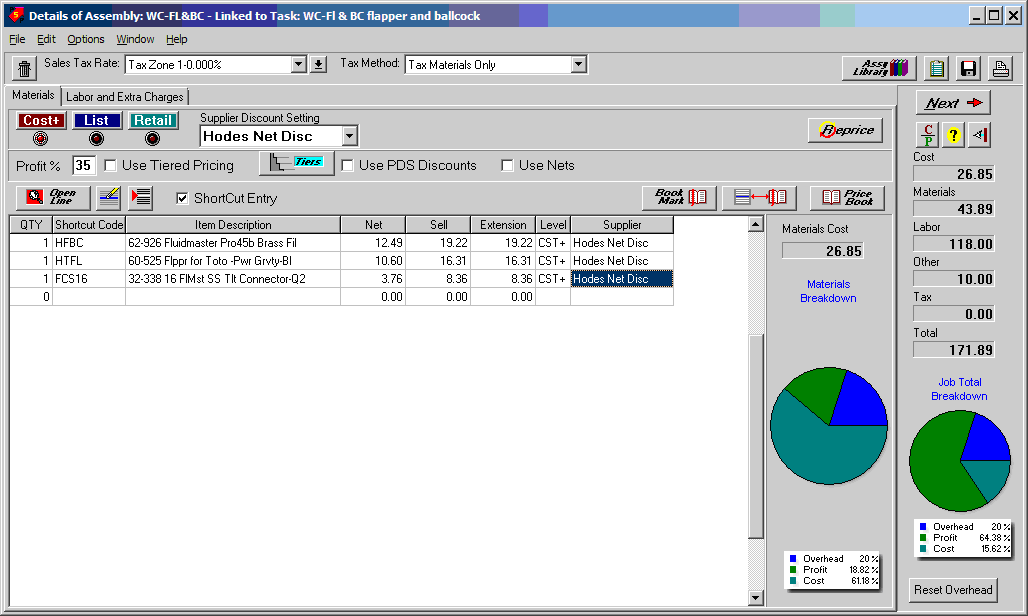Select the '32-338 16 FlMst SS Tlt Connector-Q2' cell

pyautogui.click(x=233, y=279)
